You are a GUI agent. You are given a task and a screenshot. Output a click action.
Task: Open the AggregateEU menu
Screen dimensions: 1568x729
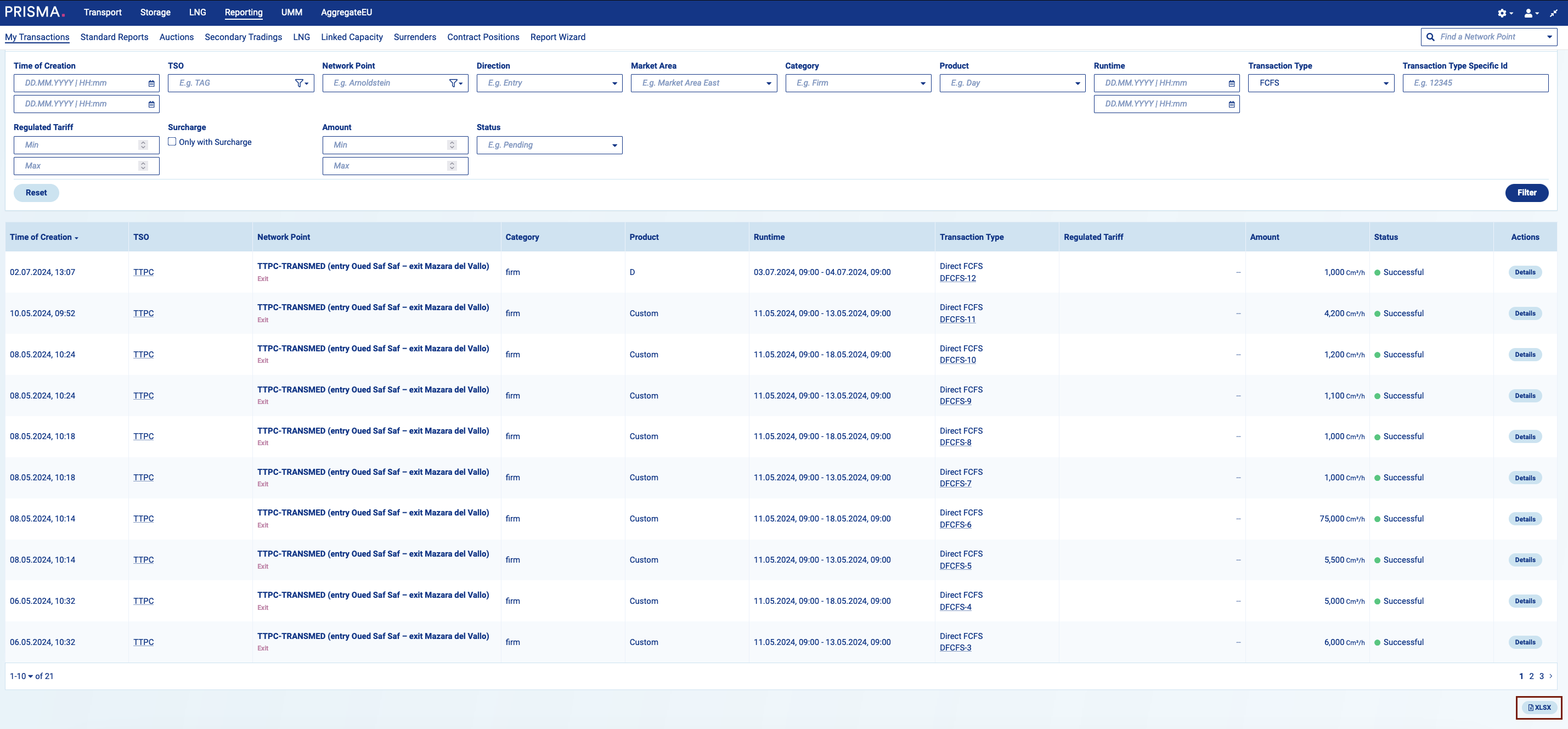tap(346, 12)
